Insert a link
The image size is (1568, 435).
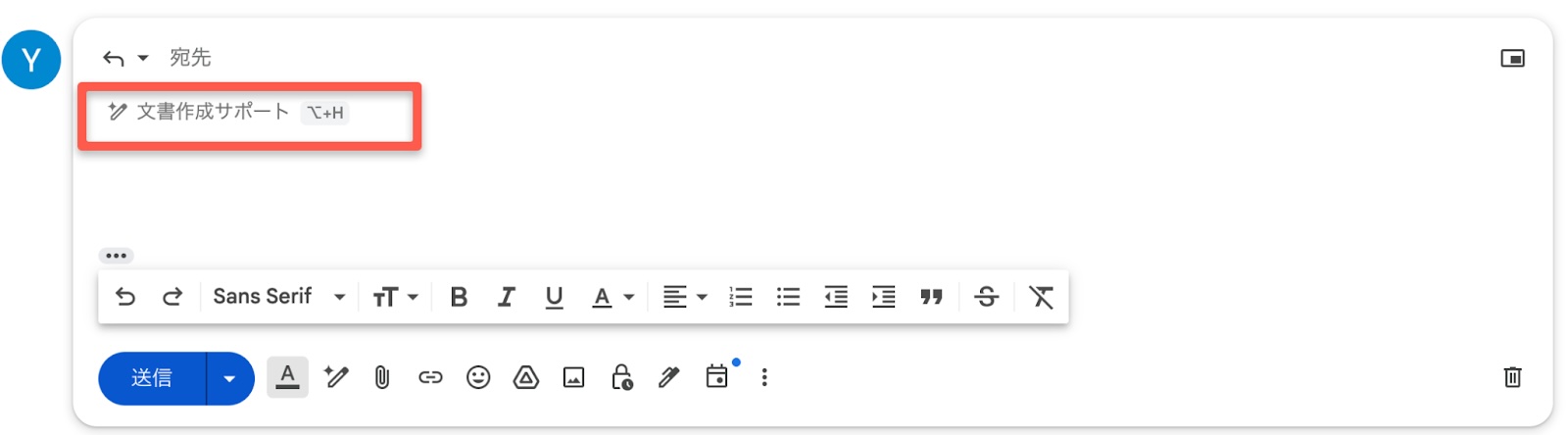[430, 377]
